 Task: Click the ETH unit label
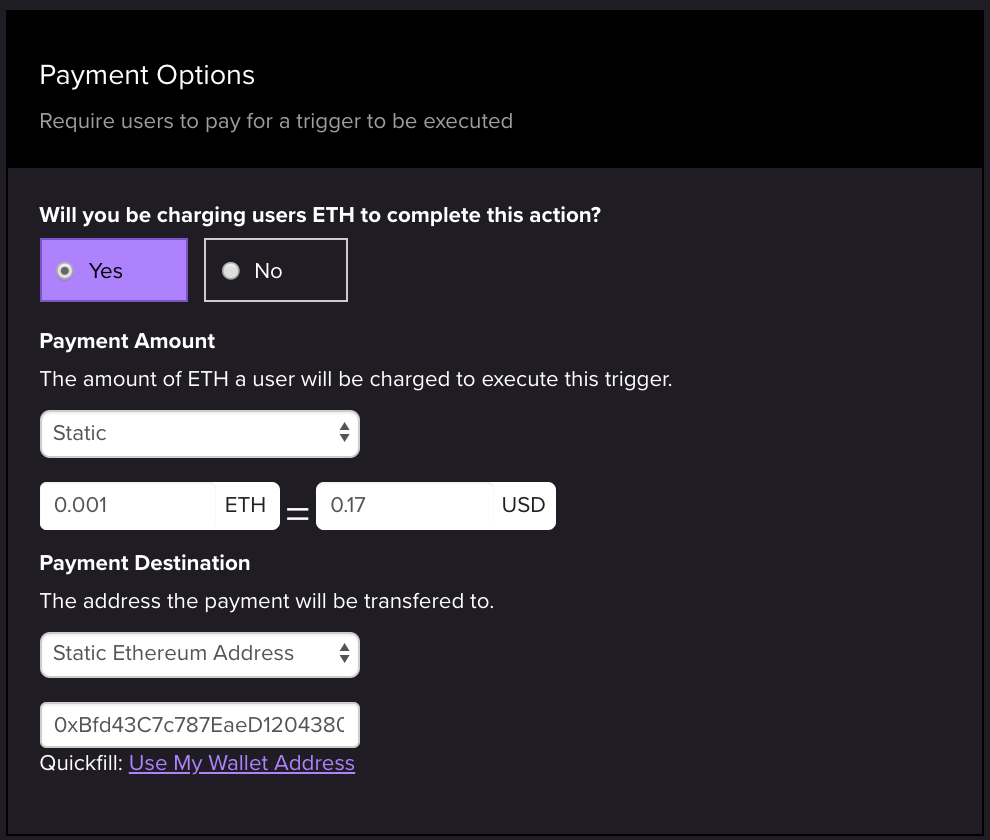[245, 505]
